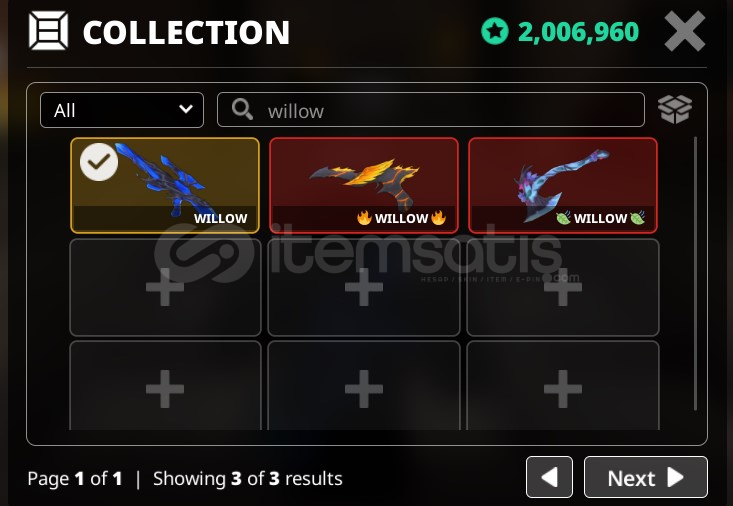The width and height of the screenshot is (733, 506).
Task: Click the green star currency icon
Action: tap(495, 31)
